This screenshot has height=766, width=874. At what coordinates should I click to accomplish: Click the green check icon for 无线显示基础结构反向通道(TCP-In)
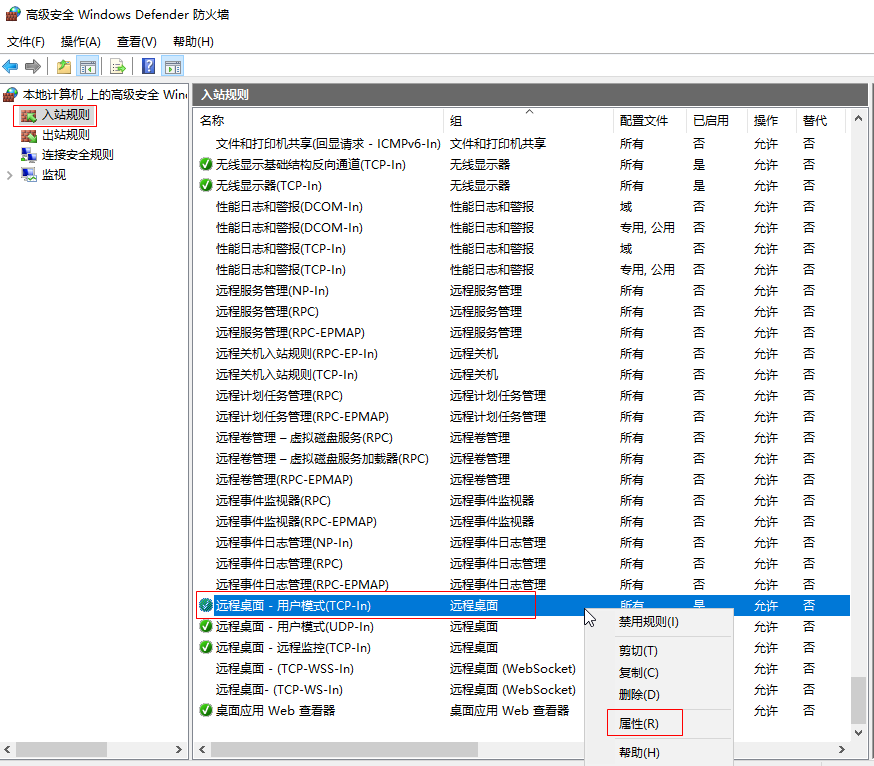click(x=206, y=164)
